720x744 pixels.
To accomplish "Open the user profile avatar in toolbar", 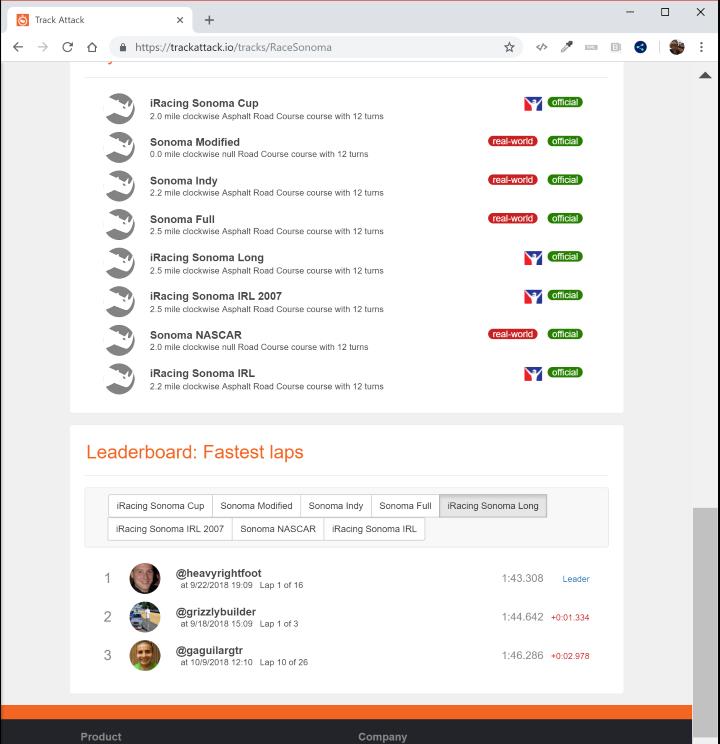I will pyautogui.click(x=676, y=47).
